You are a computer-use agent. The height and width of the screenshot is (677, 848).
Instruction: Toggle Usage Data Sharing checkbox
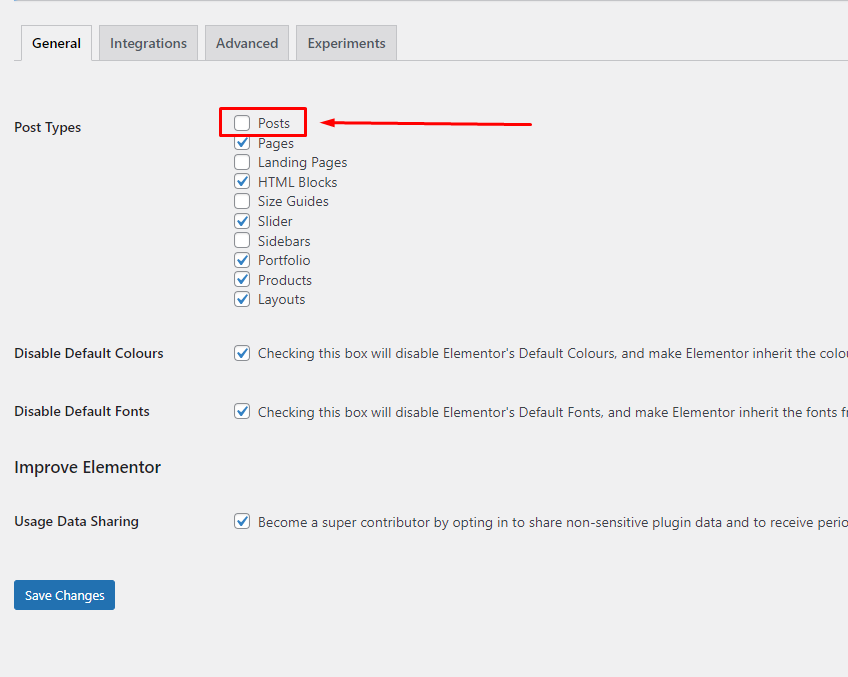point(242,522)
